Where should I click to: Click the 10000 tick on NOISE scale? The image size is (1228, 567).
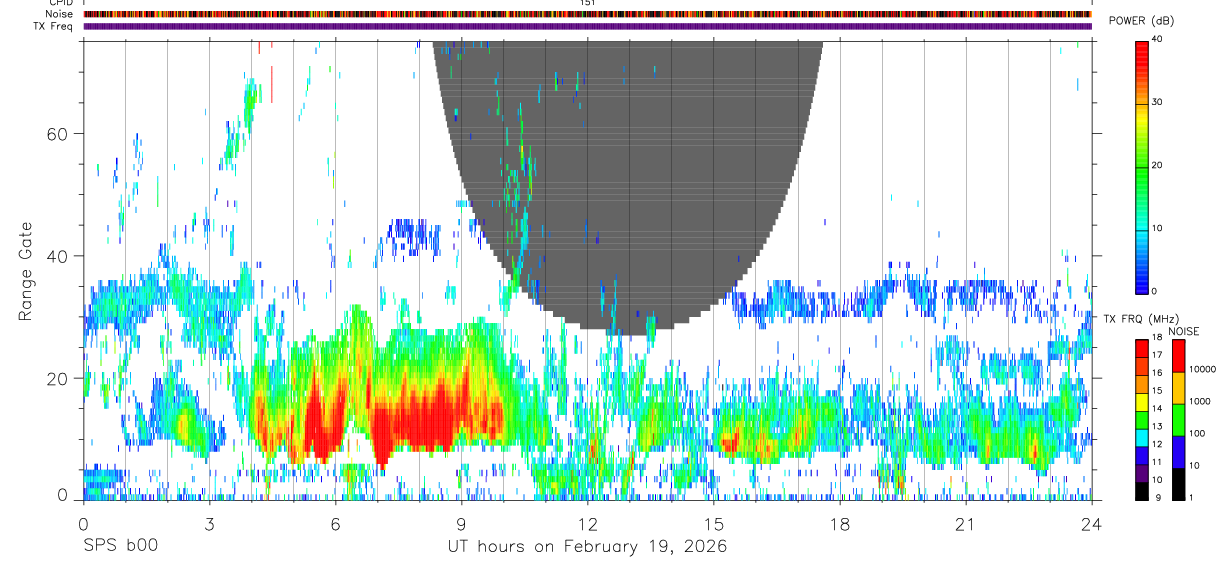coord(1203,369)
